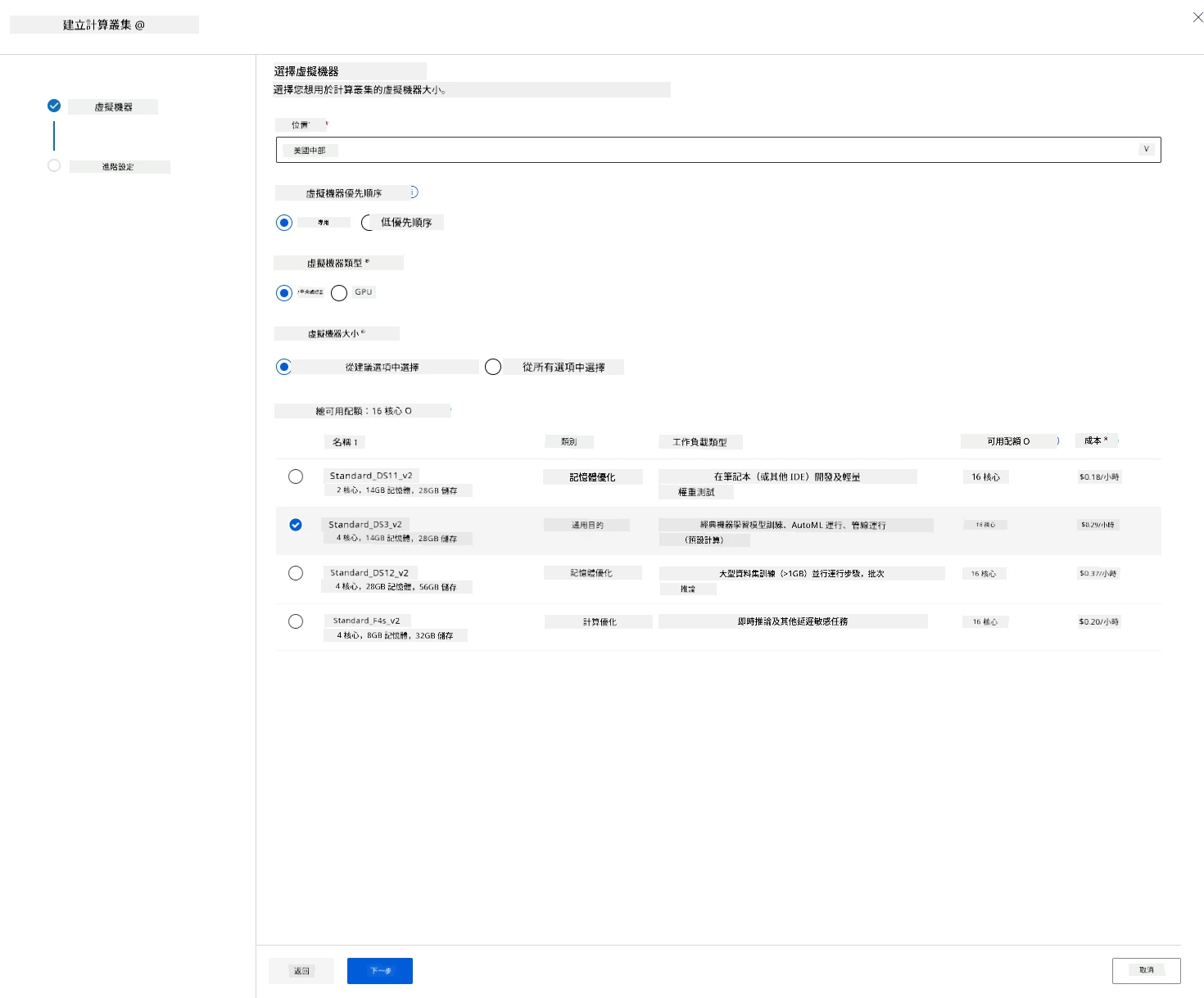This screenshot has height=998, width=1204.
Task: Click the $0.18/小時 cost cell
Action: point(1099,476)
